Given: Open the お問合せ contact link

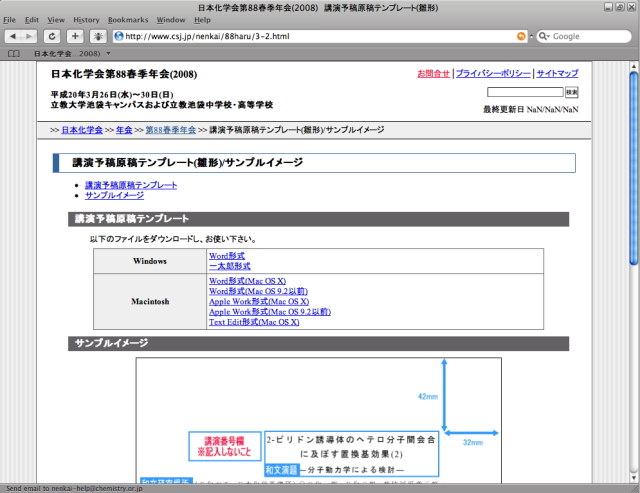Looking at the screenshot, I should coord(433,74).
